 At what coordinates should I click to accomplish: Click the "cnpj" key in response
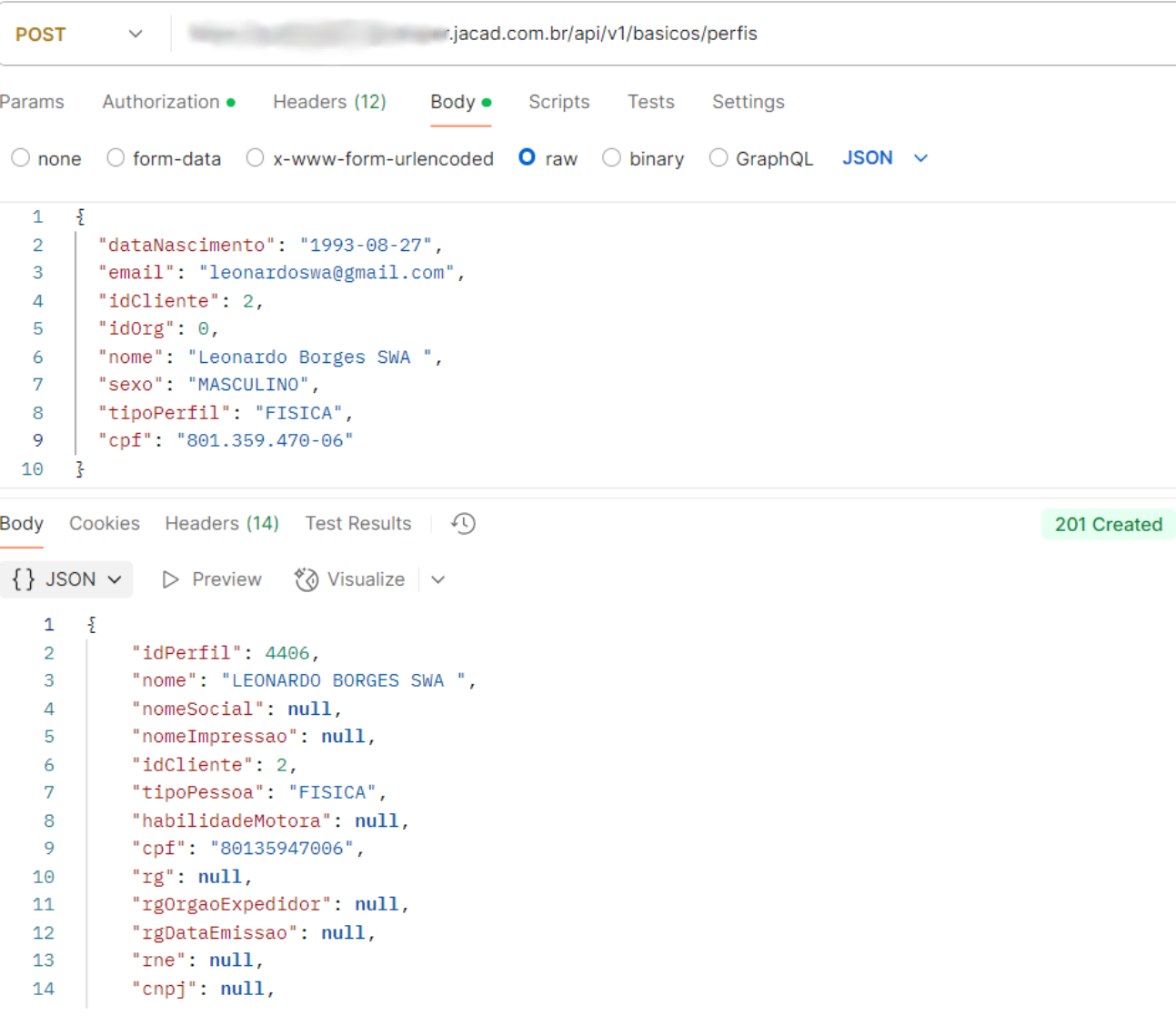click(x=165, y=989)
